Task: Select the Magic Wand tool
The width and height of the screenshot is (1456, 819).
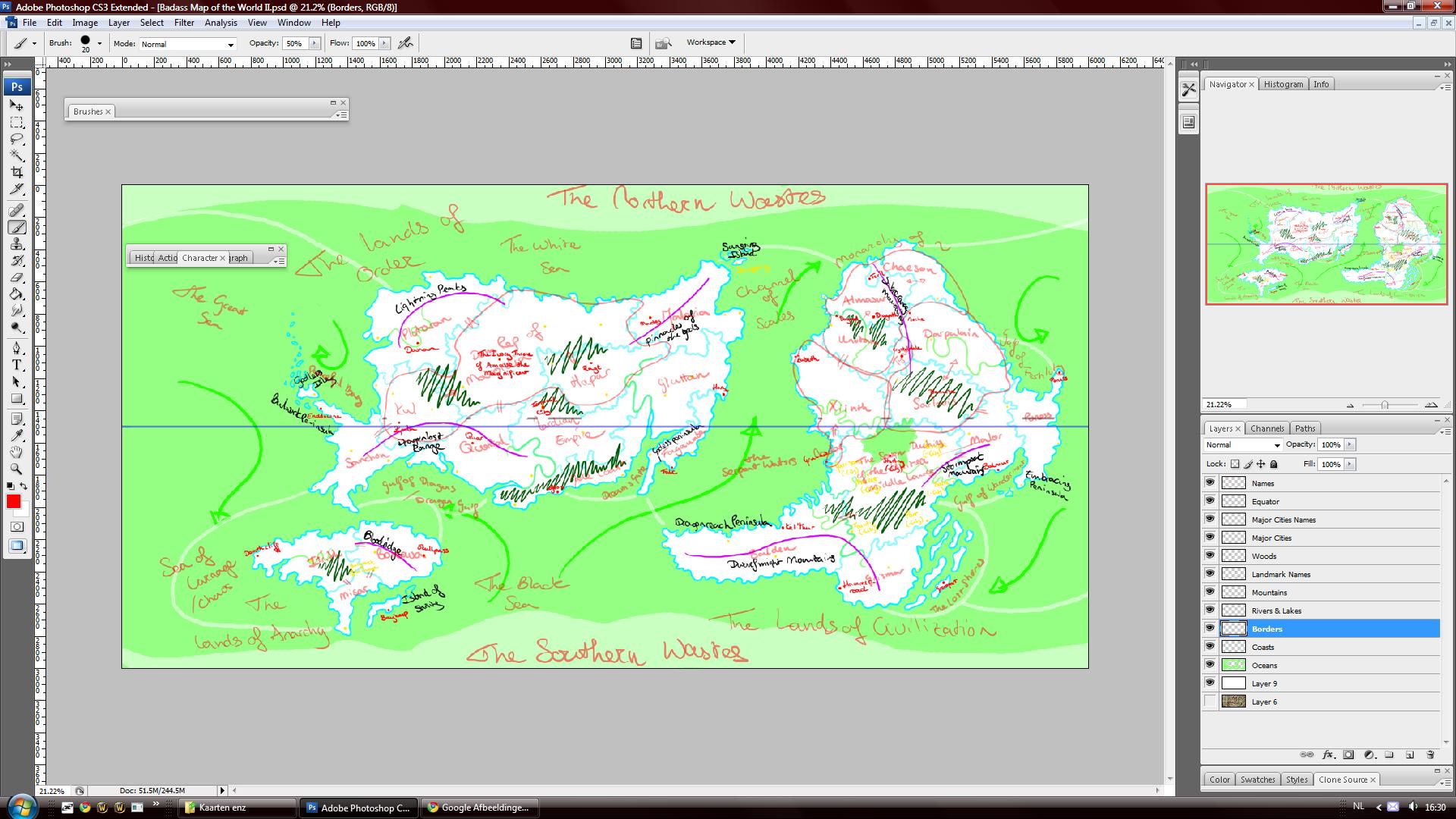Action: 17,156
